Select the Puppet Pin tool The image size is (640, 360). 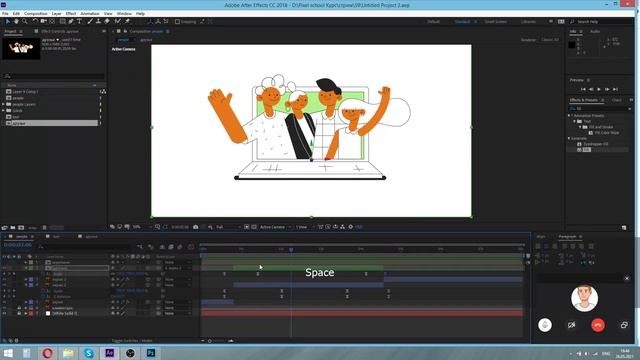click(127, 21)
